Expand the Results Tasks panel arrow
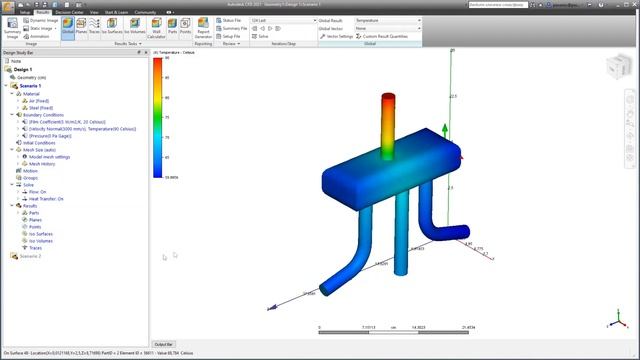This screenshot has width=640, height=360. [x=140, y=44]
